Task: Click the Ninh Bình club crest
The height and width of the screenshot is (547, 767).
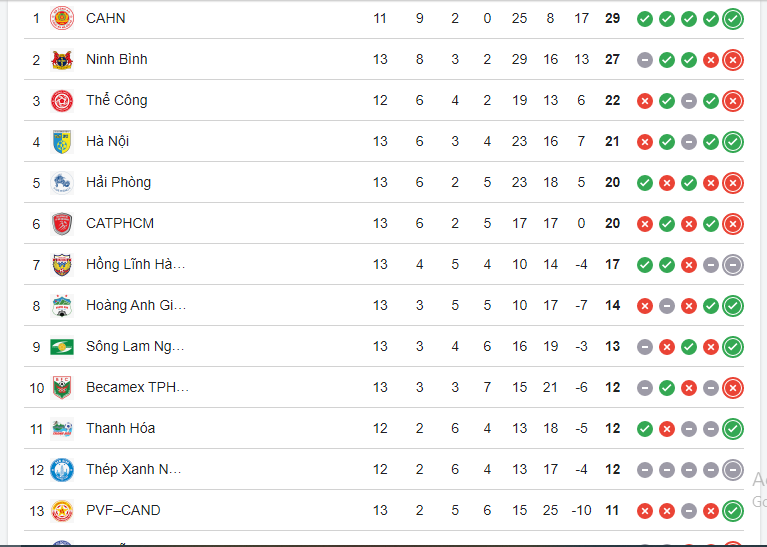Action: point(62,59)
